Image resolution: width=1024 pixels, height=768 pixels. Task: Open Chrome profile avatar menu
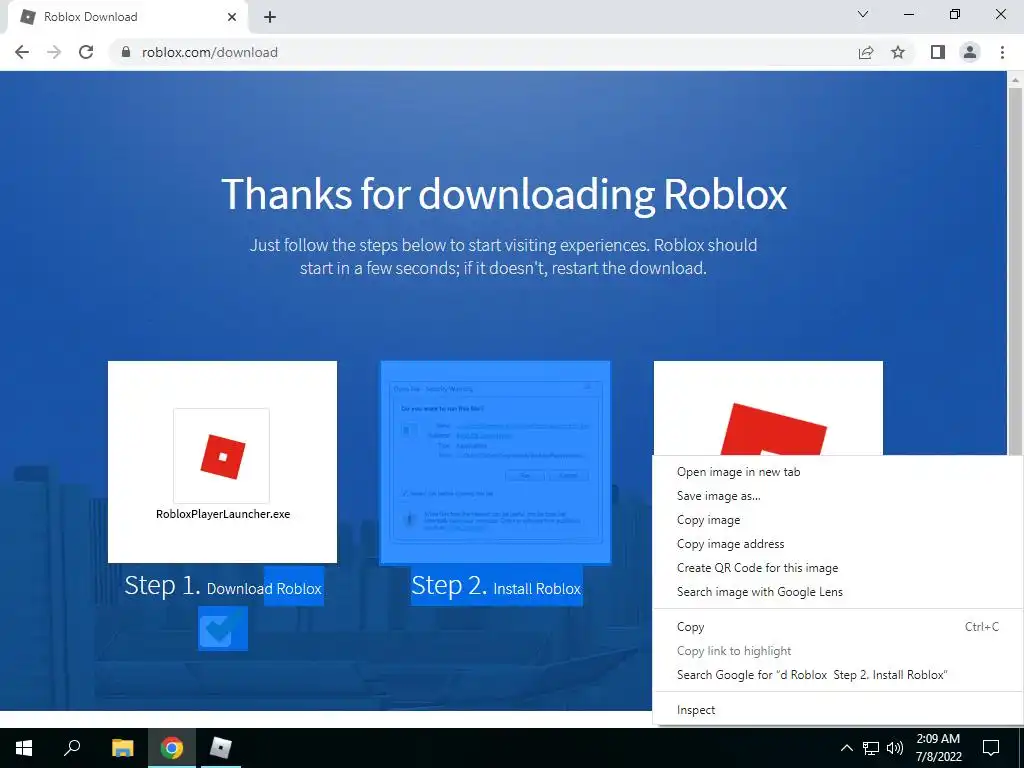click(970, 52)
